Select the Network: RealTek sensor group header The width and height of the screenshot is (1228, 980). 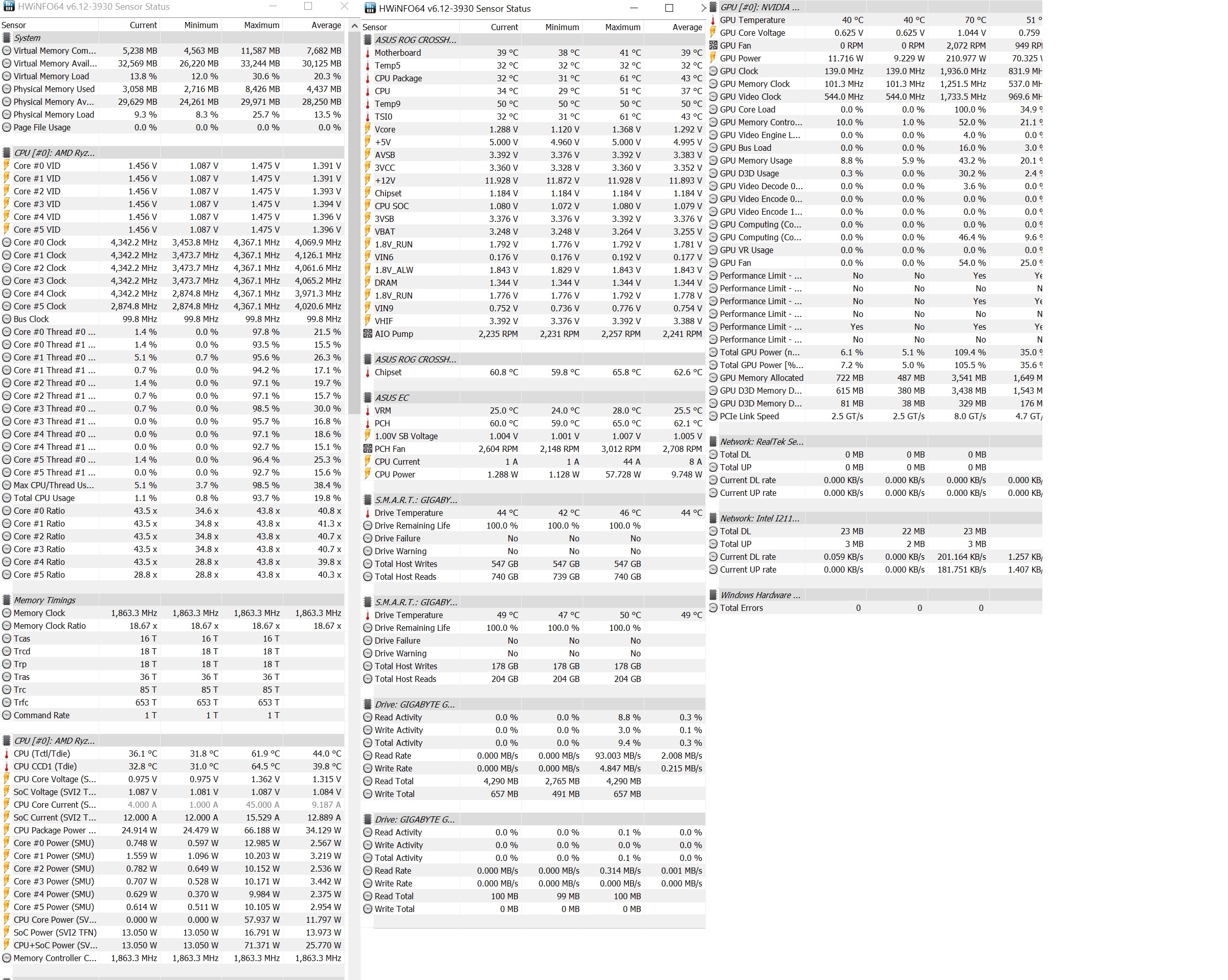762,441
